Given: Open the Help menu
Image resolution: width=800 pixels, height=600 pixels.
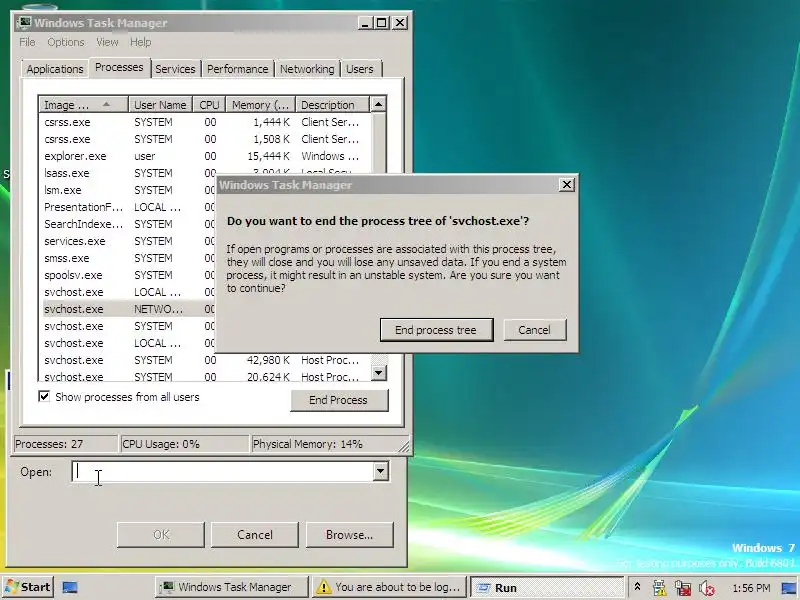Looking at the screenshot, I should 140,42.
